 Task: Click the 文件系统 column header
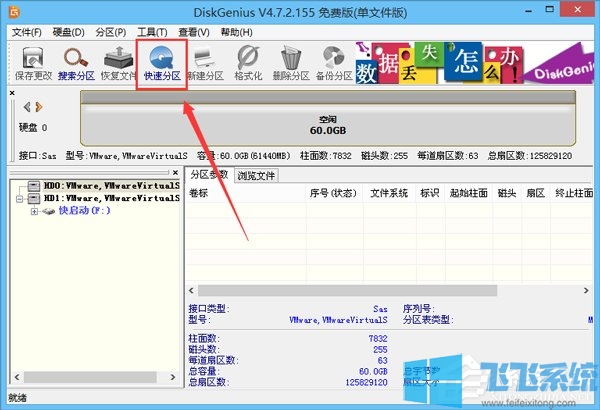pos(389,193)
